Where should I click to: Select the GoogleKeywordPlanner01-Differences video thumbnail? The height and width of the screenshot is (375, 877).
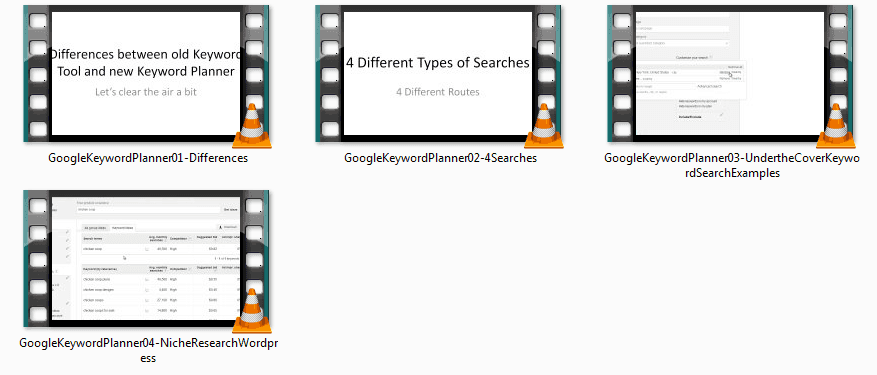147,74
